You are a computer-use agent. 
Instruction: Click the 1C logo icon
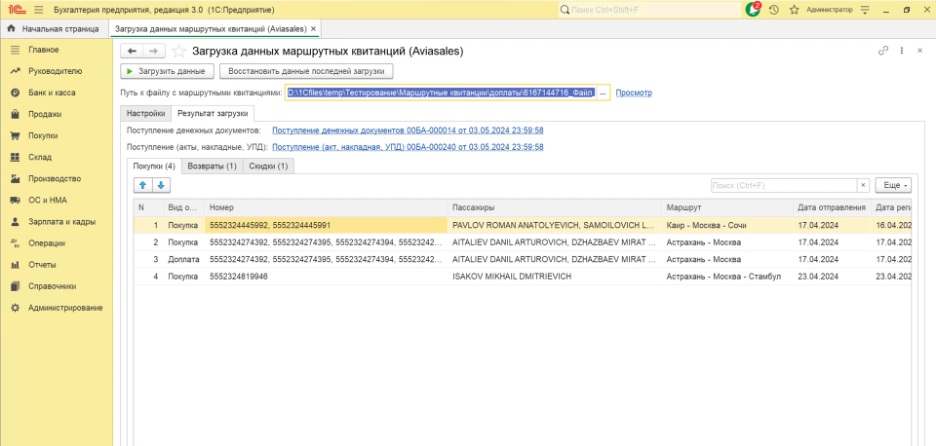click(16, 10)
